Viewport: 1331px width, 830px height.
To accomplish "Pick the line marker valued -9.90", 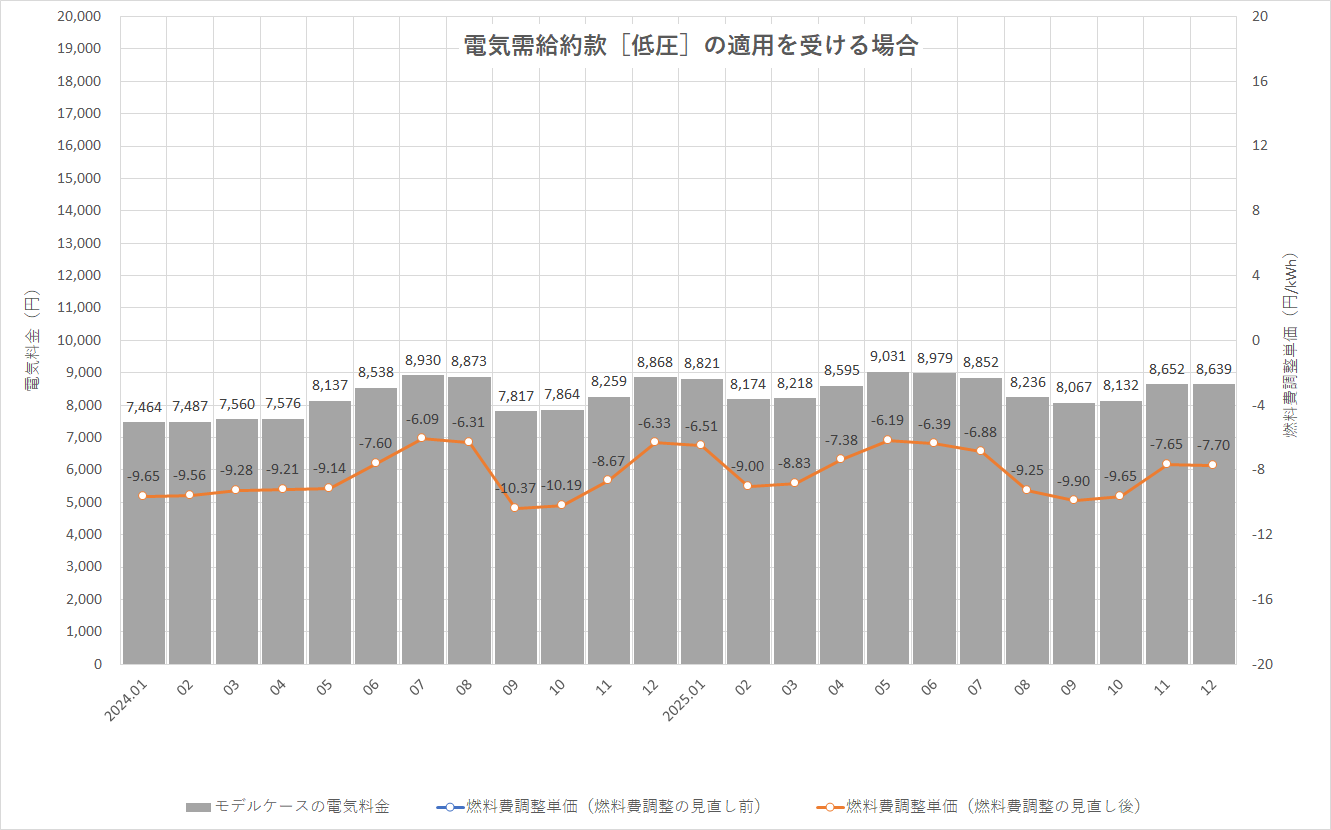I will point(1073,500).
